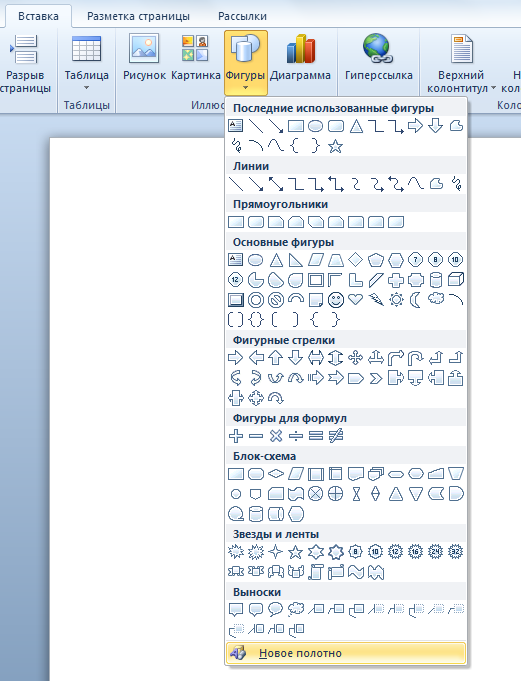Choose the oval in Основные фигуры
This screenshot has width=521, height=681.
(256, 260)
